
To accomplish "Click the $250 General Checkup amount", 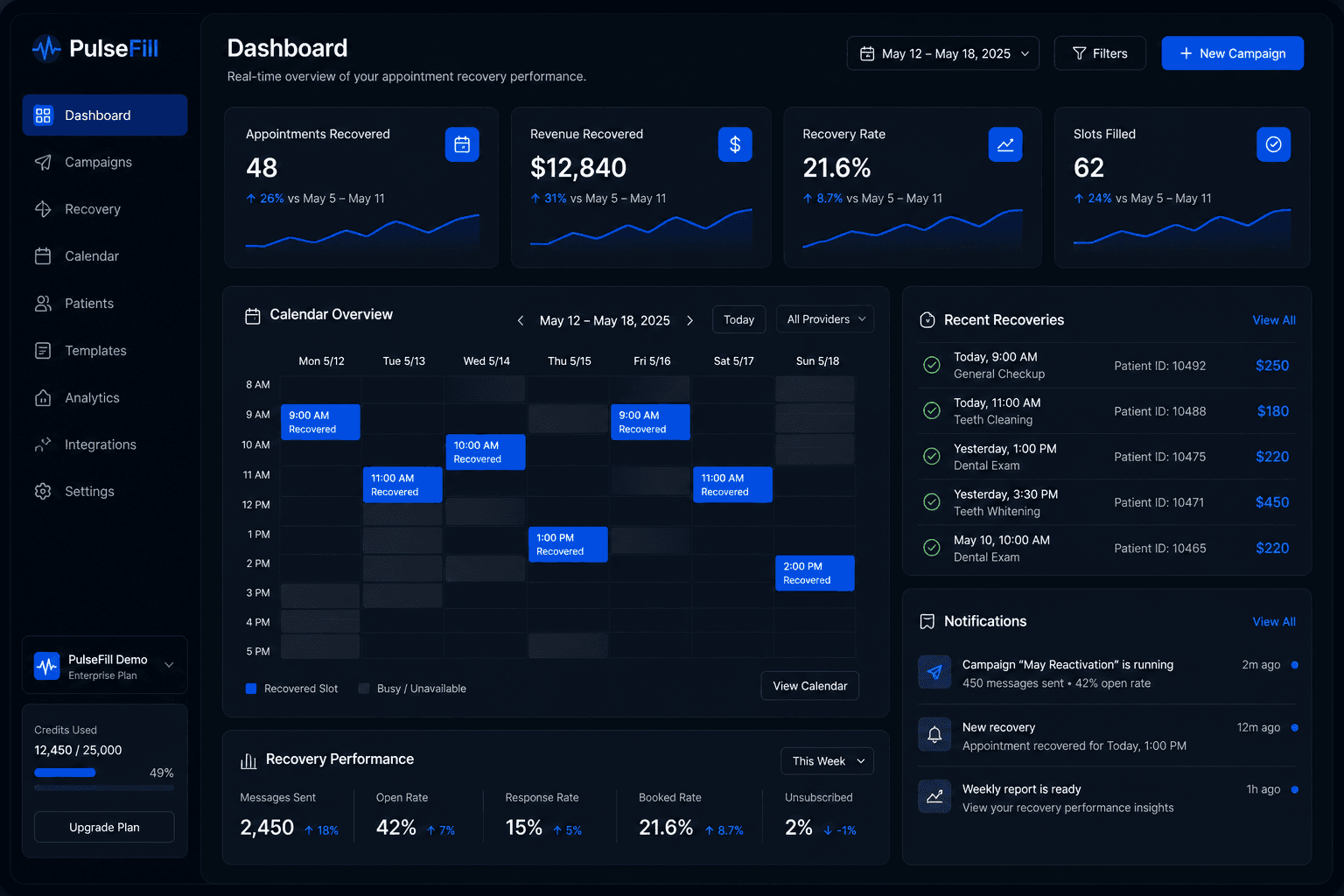I will [1272, 366].
